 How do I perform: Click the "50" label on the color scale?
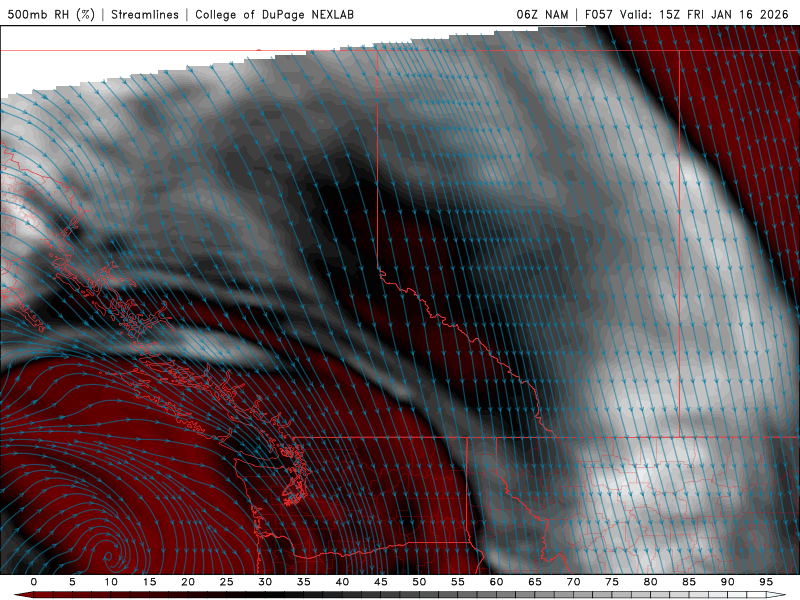click(419, 582)
